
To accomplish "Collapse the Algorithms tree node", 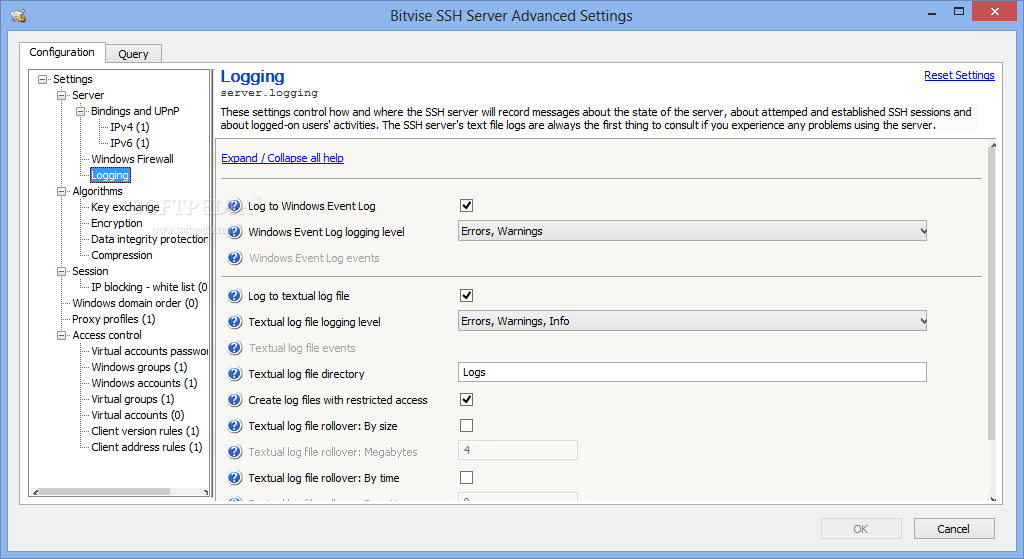I will pyautogui.click(x=61, y=191).
